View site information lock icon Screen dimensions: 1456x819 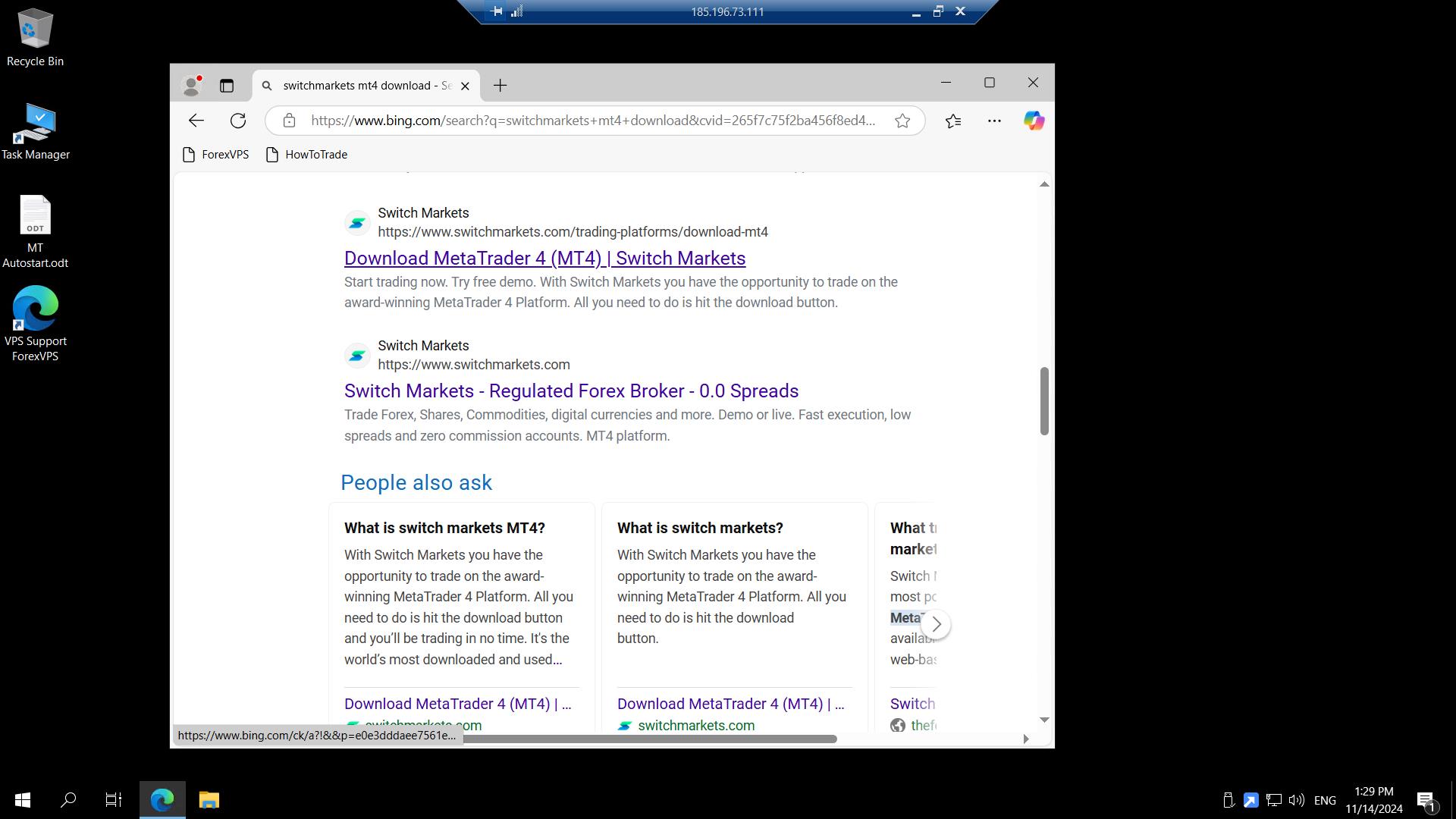[x=289, y=121]
